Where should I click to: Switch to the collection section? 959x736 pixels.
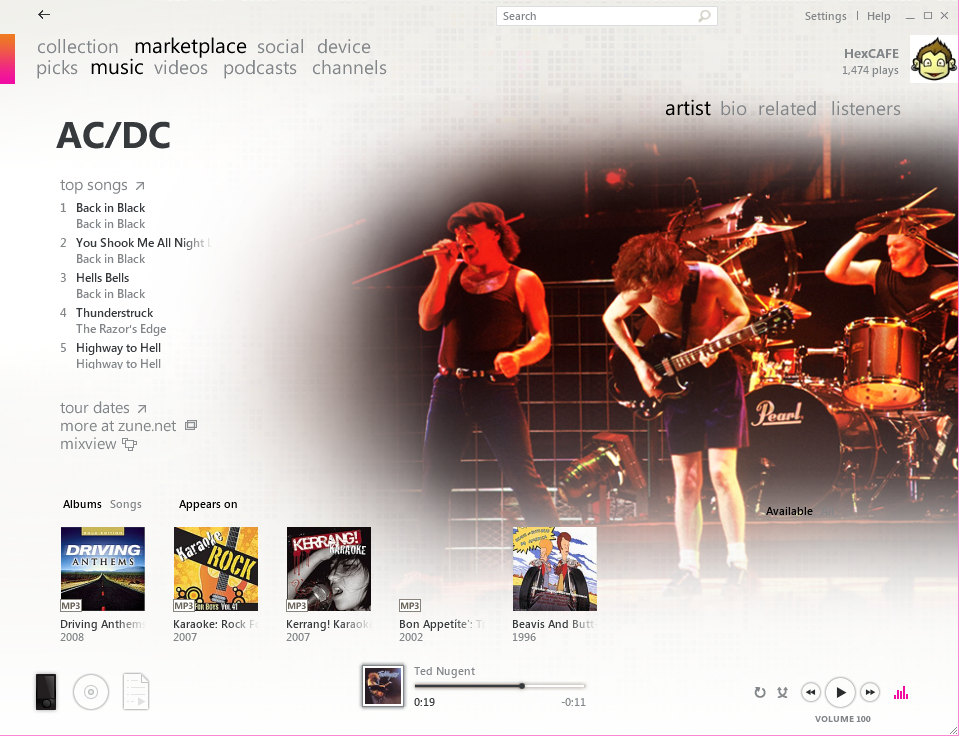[x=78, y=46]
